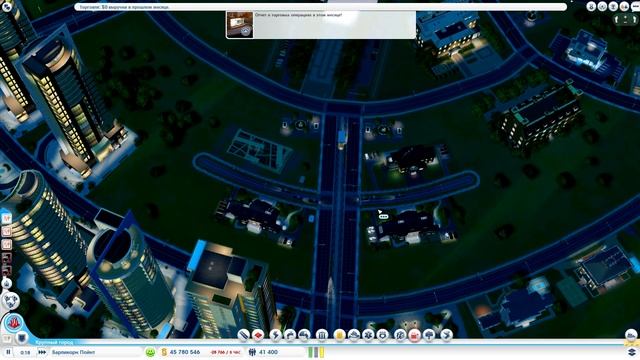The height and width of the screenshot is (360, 640).
Task: Click the RCI demand bars
Action: click(316, 352)
